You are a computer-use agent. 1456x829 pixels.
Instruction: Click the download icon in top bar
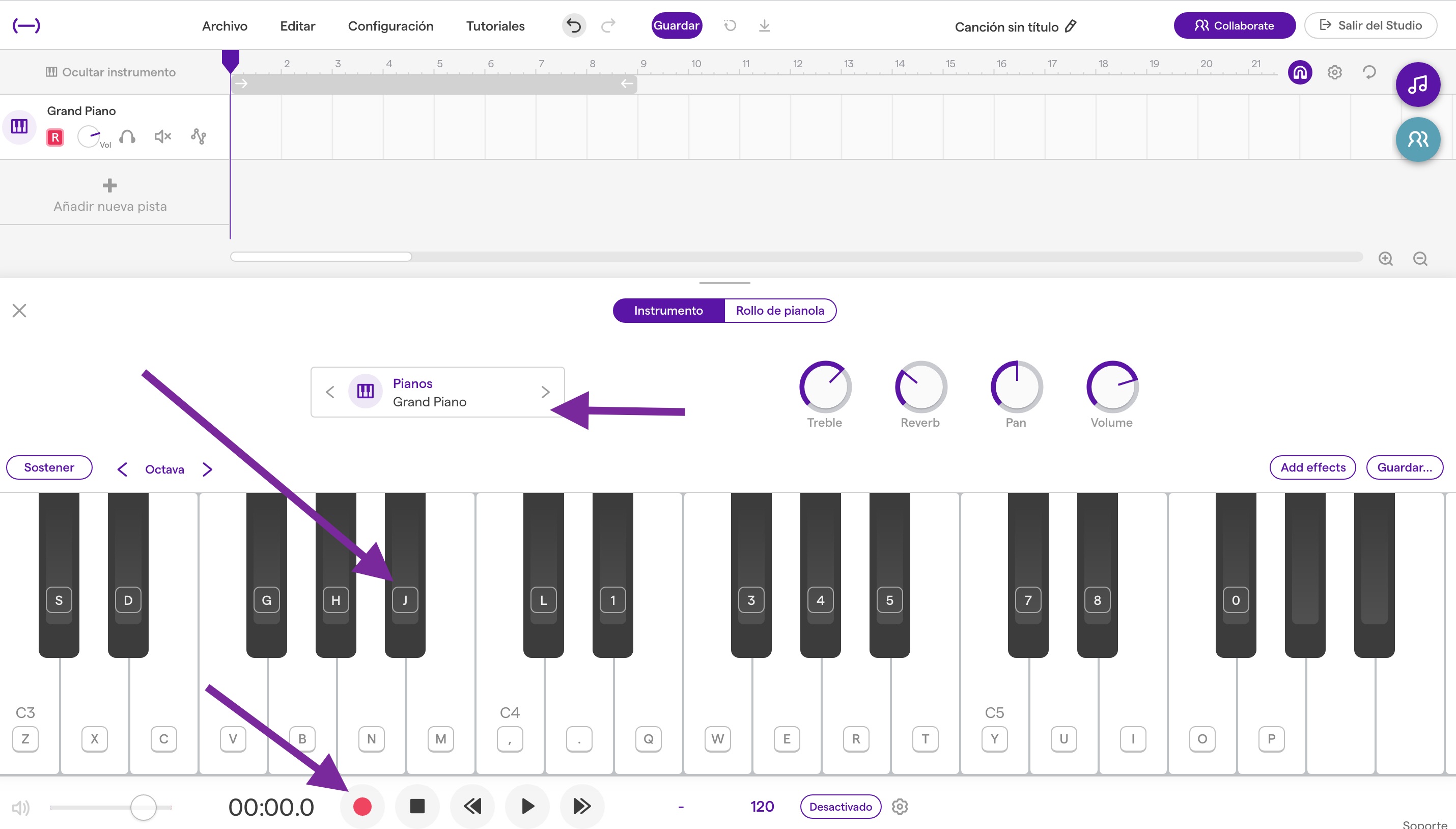[765, 25]
